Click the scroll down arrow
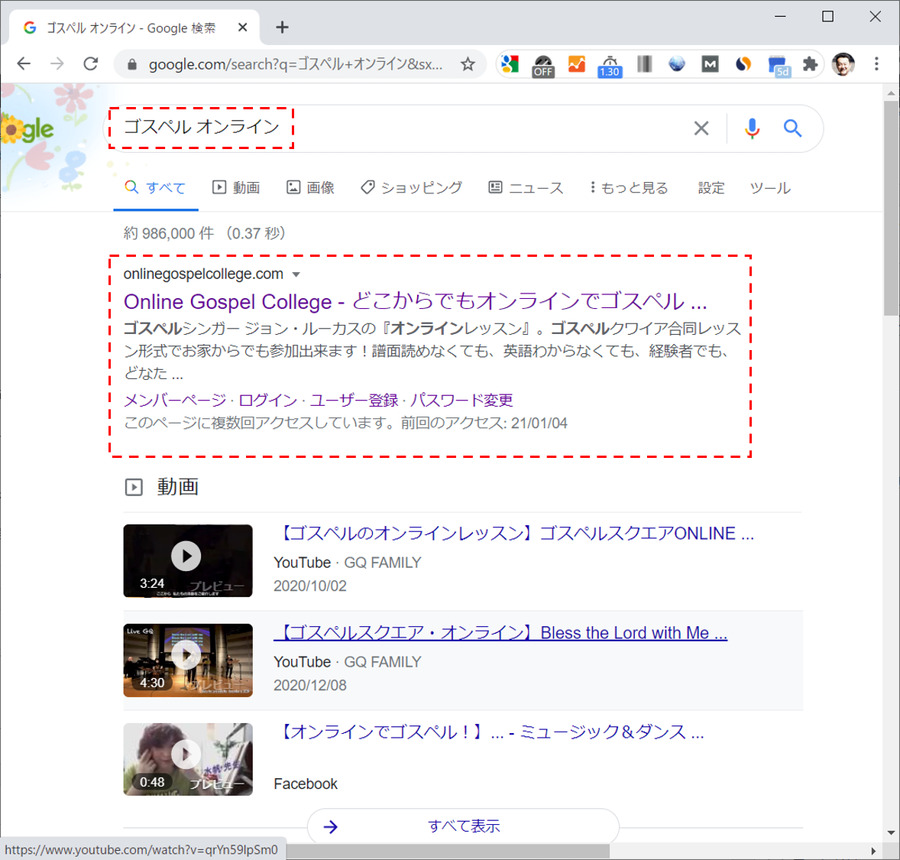900x860 pixels. [891, 832]
